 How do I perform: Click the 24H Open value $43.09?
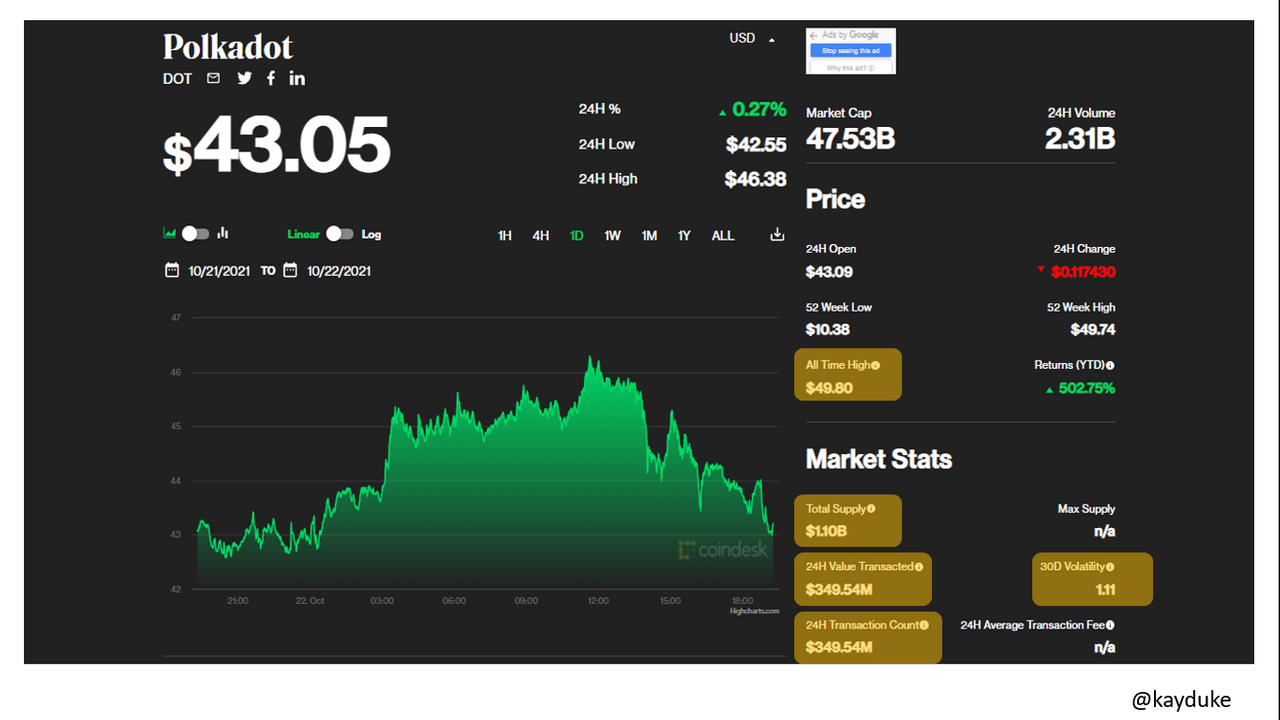click(829, 272)
